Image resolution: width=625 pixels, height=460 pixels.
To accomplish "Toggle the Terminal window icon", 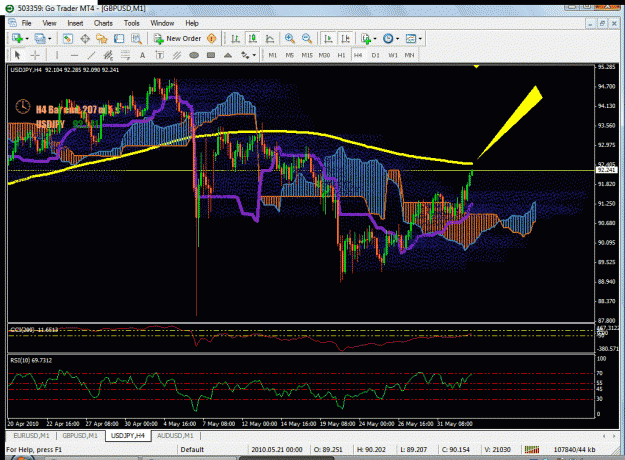I will click(119, 39).
